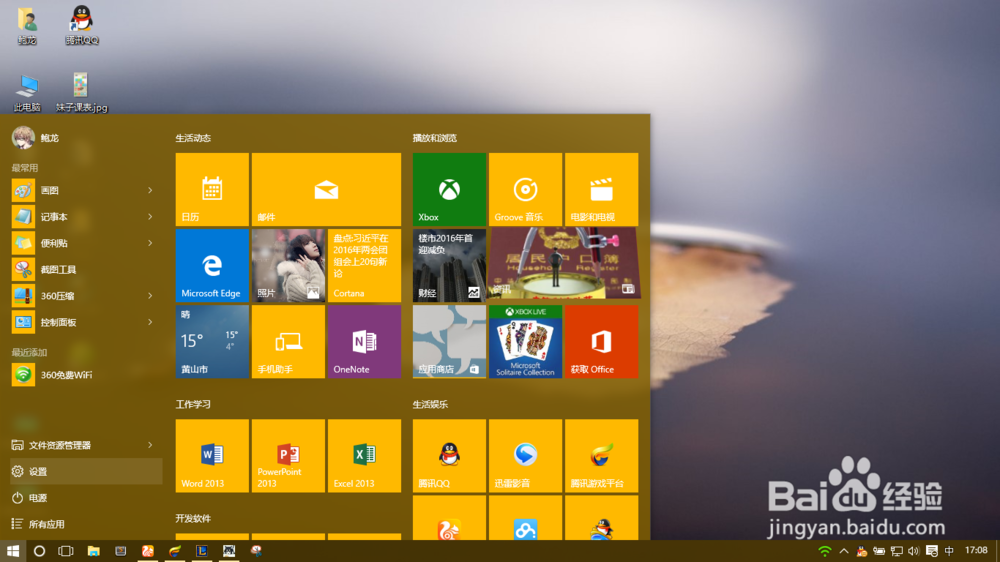Screen dimensions: 1000x562
Task: Expand jump list arrow for 360压缩
Action: pos(151,296)
